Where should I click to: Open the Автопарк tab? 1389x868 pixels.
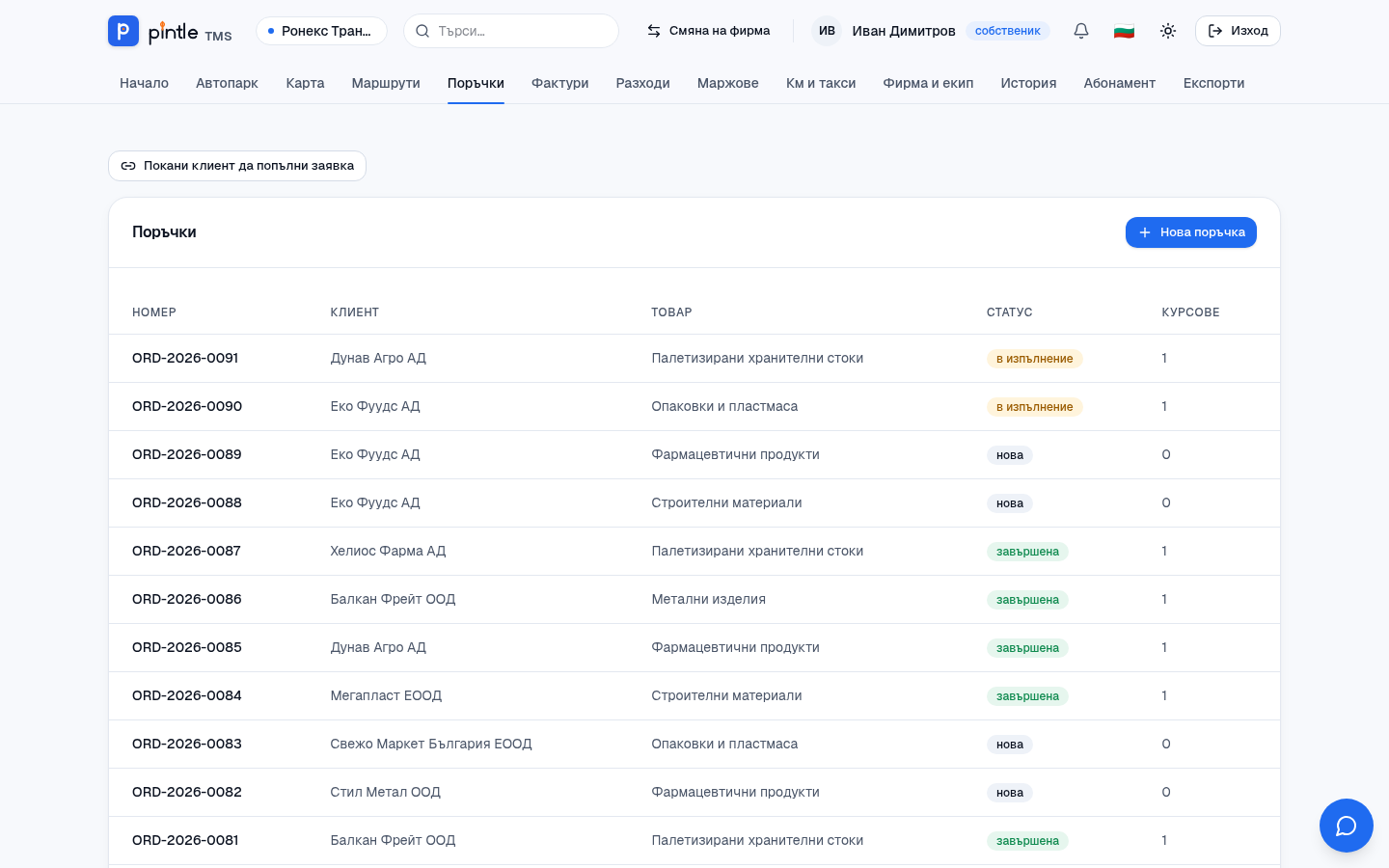coord(227,83)
